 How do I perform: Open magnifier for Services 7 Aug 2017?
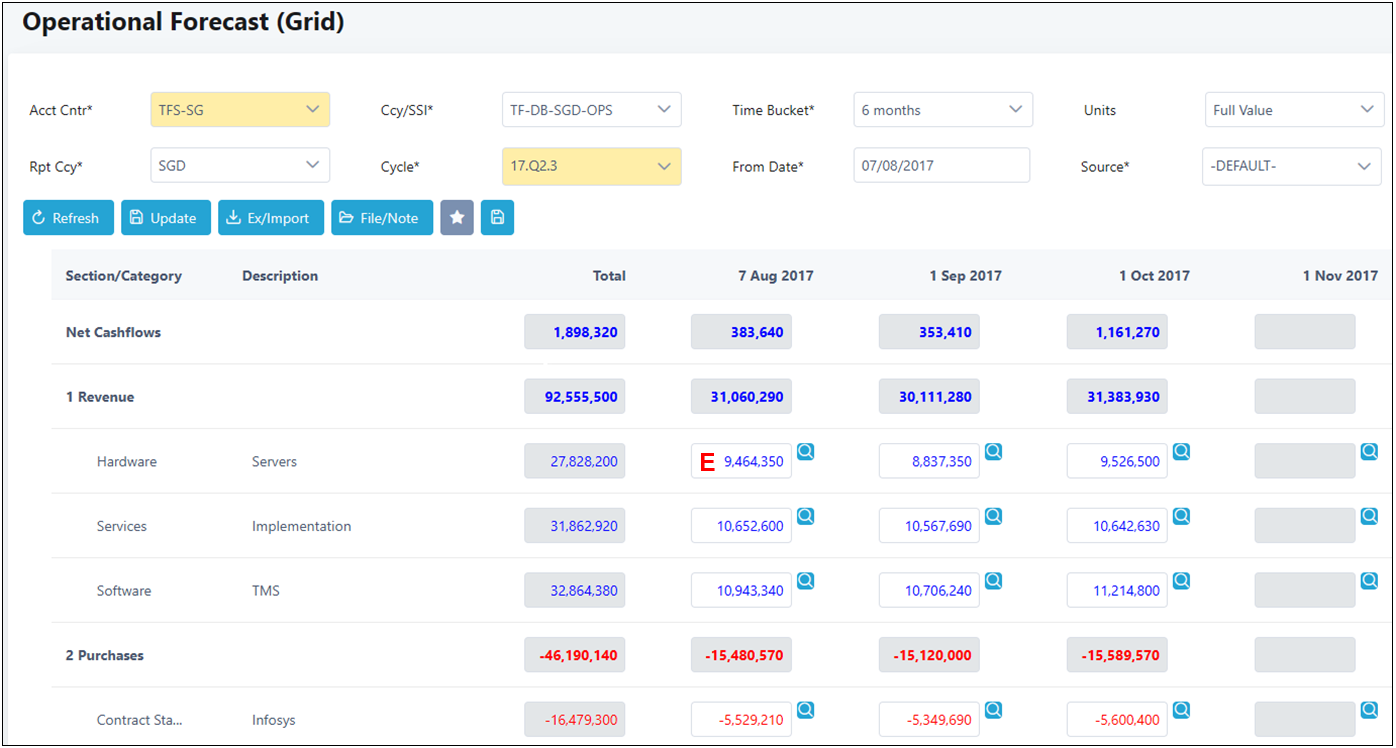[805, 516]
